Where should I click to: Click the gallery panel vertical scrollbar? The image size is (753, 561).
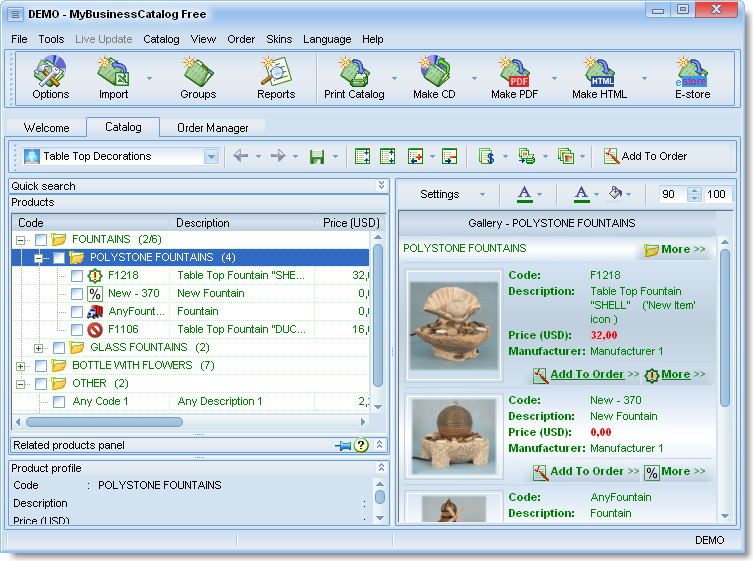[725, 327]
